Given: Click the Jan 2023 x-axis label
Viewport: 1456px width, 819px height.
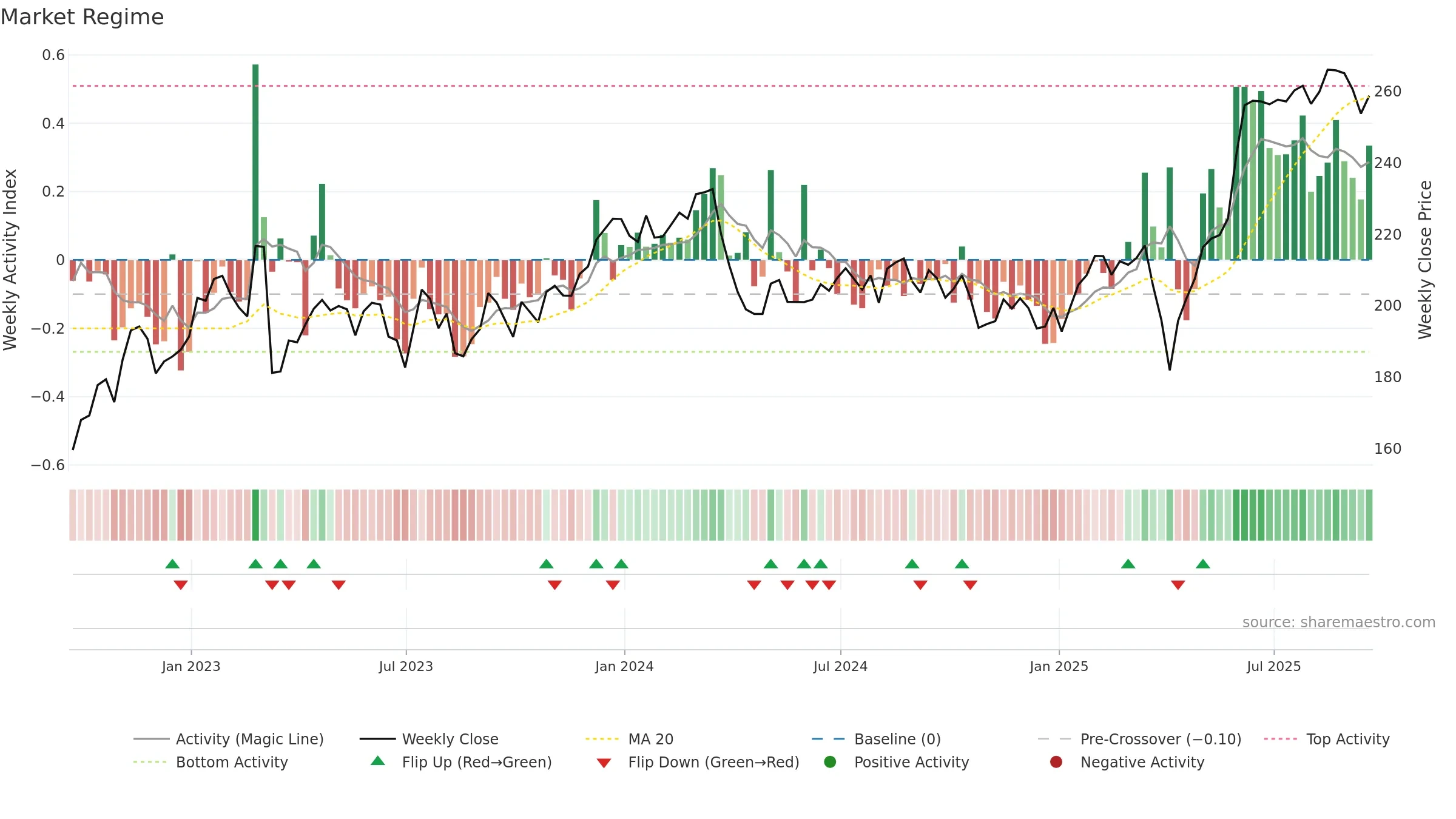Looking at the screenshot, I should tap(191, 667).
